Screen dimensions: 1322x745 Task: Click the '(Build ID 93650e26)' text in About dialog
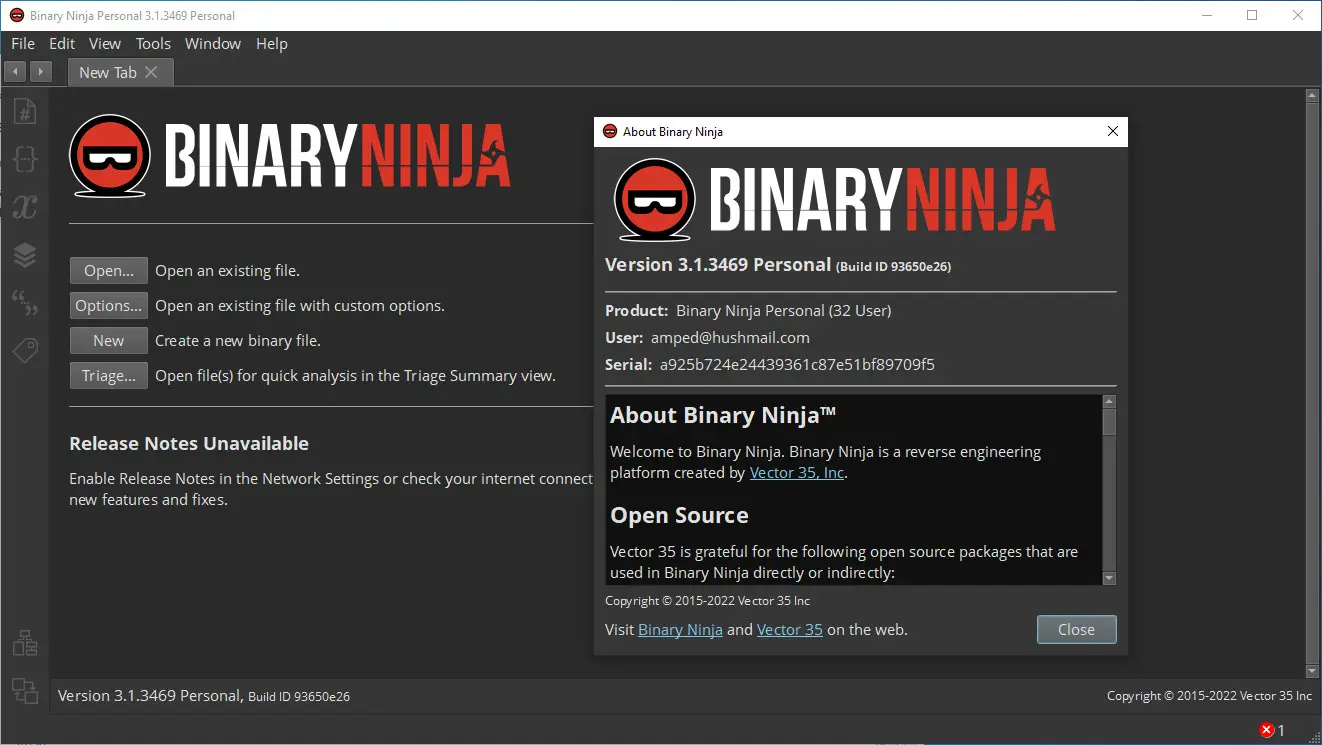(x=894, y=267)
